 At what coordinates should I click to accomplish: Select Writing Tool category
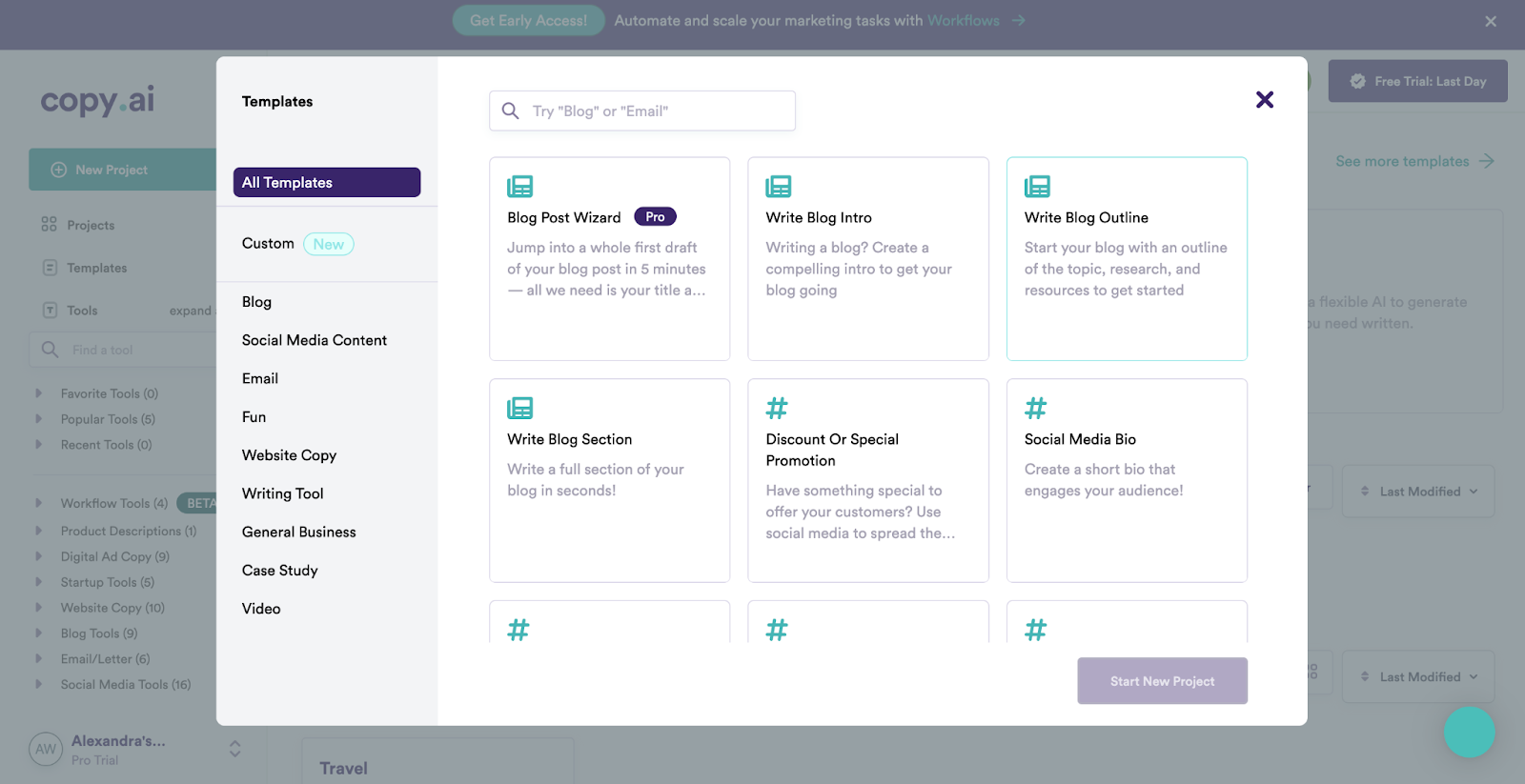[283, 493]
